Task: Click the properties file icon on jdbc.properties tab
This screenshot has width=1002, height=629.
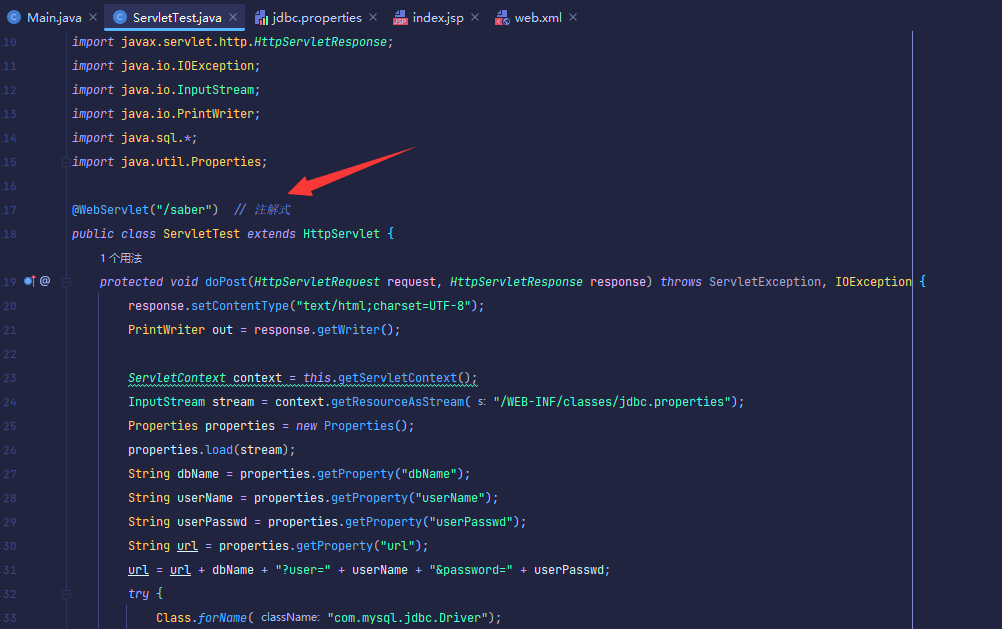Action: click(x=260, y=18)
